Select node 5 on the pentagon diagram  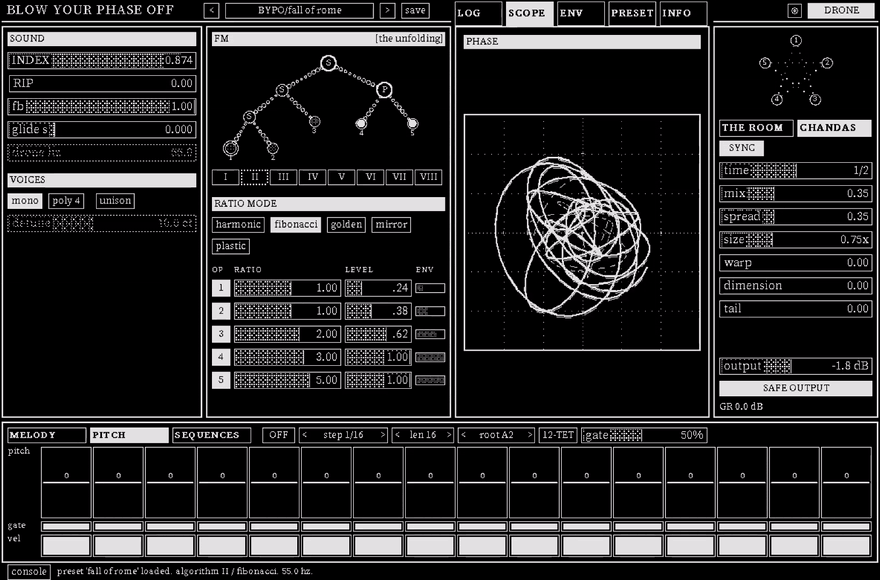point(764,63)
